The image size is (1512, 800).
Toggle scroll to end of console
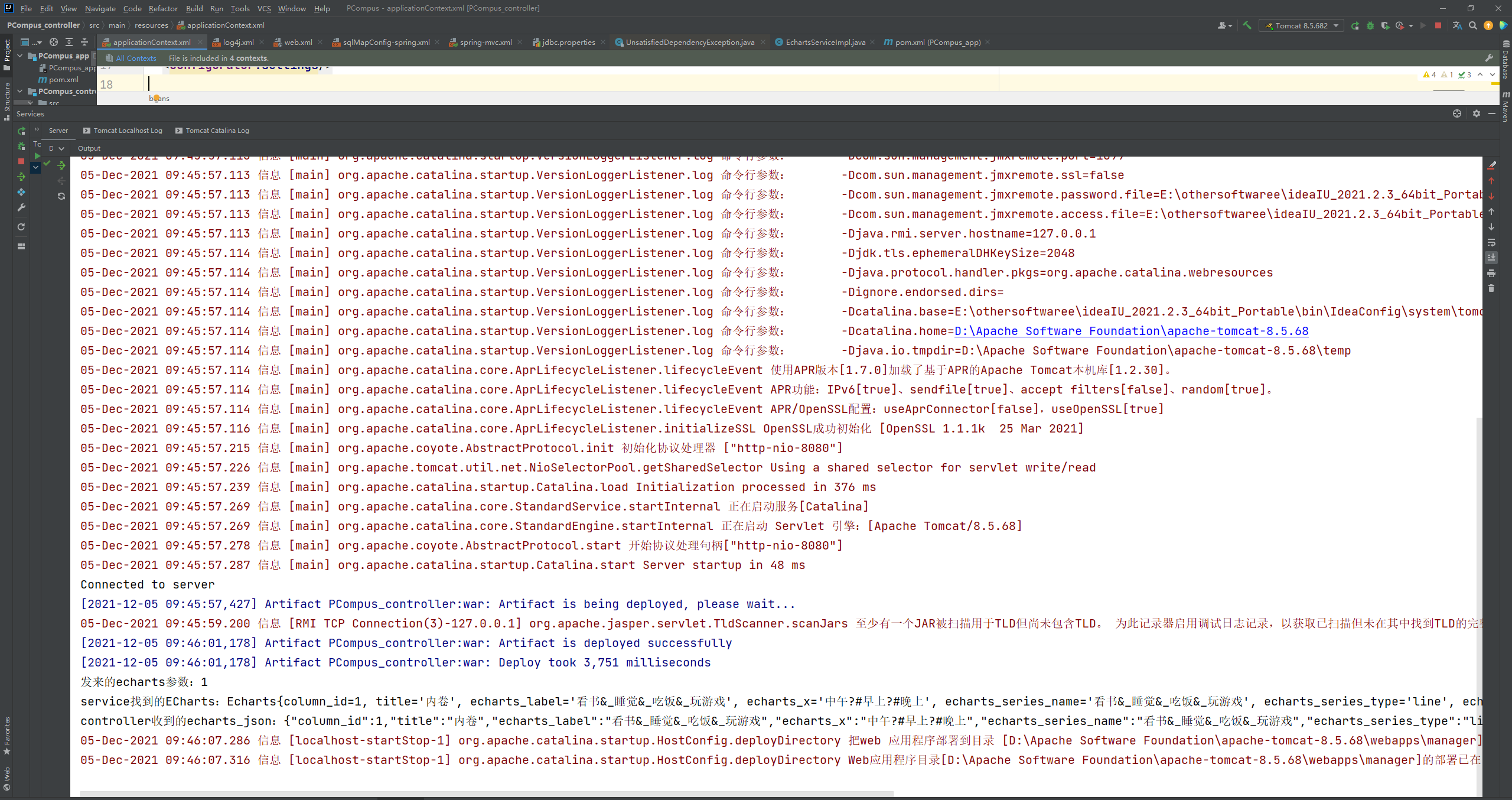click(1491, 258)
